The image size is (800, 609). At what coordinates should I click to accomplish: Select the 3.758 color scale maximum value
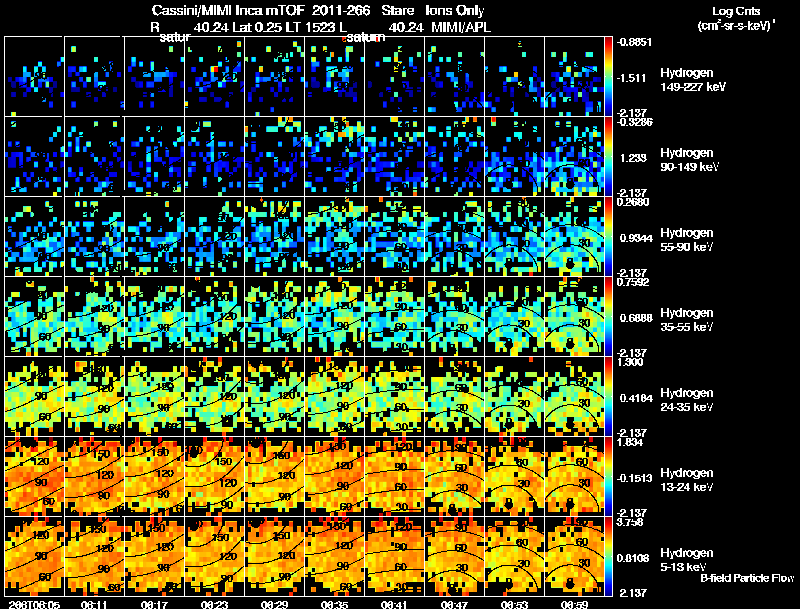pos(630,522)
